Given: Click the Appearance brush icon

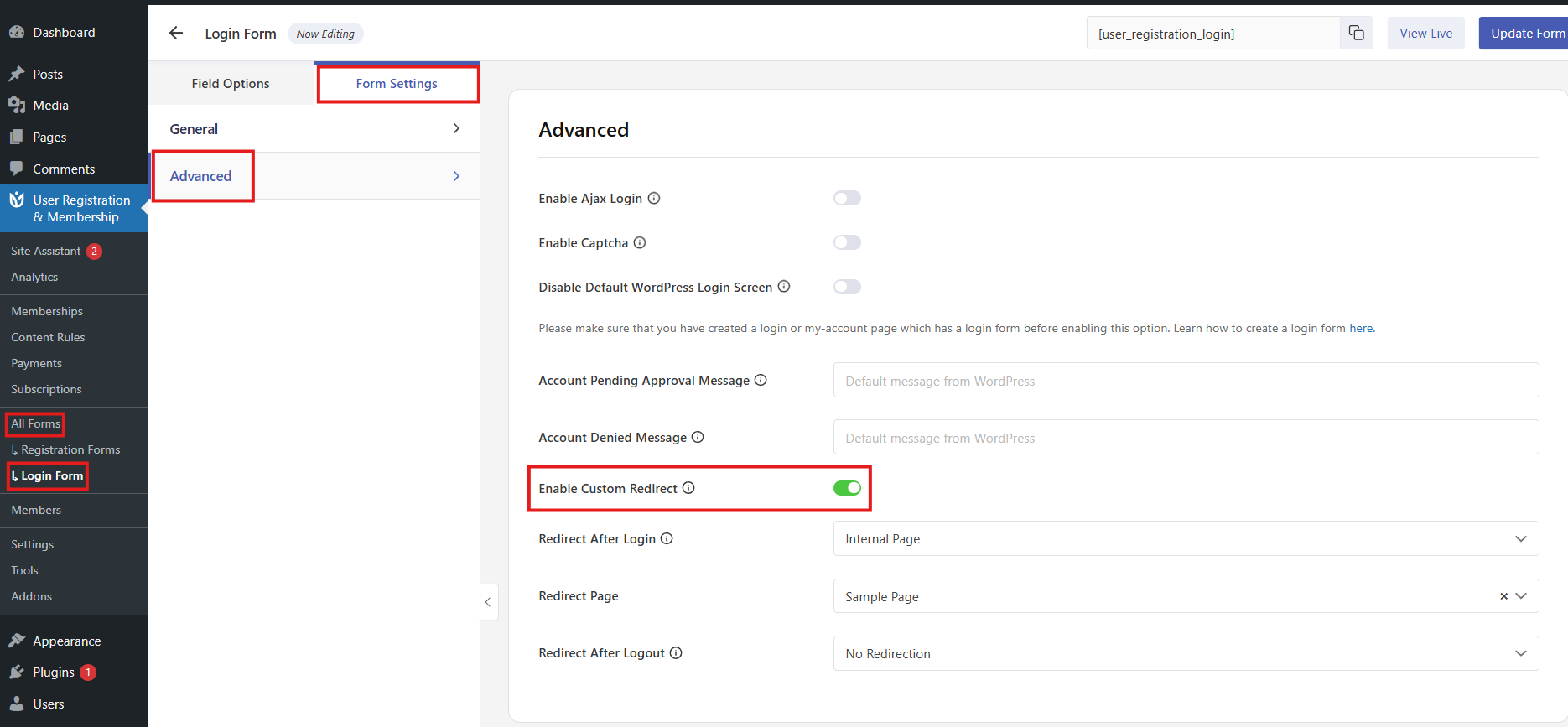Looking at the screenshot, I should (17, 641).
